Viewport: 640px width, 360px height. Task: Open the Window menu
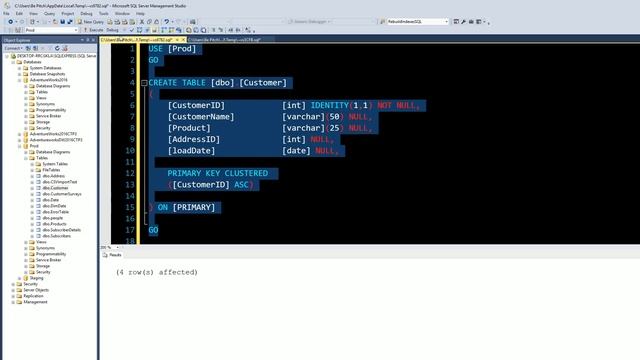click(x=122, y=13)
